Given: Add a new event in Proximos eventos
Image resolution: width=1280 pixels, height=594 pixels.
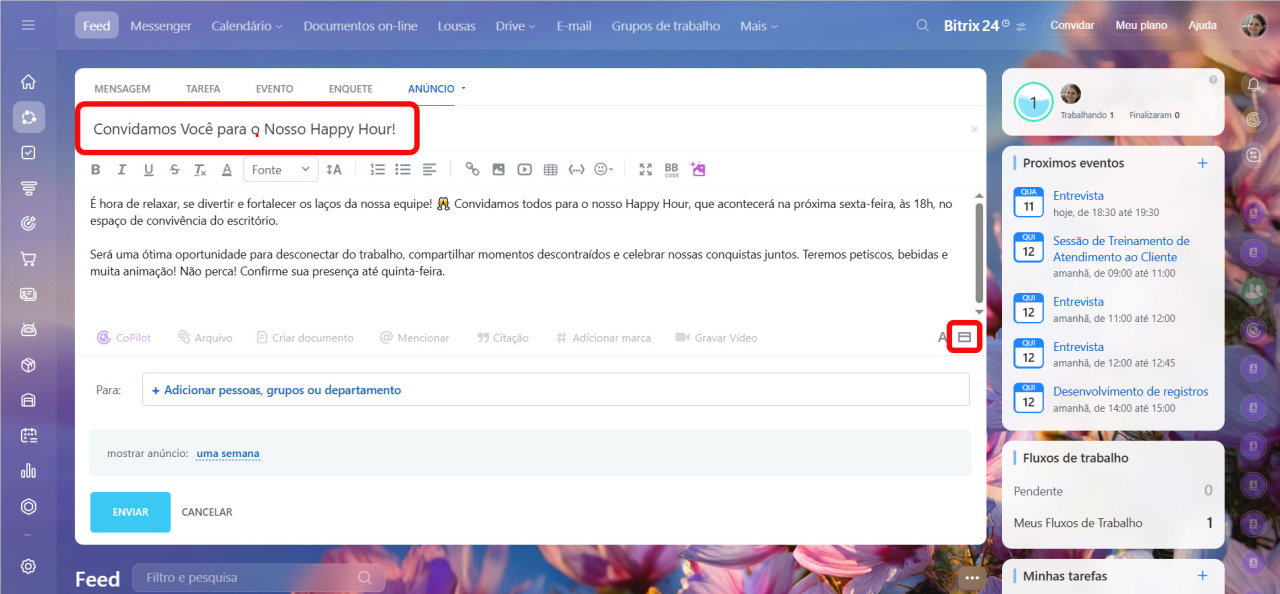Looking at the screenshot, I should point(1202,163).
